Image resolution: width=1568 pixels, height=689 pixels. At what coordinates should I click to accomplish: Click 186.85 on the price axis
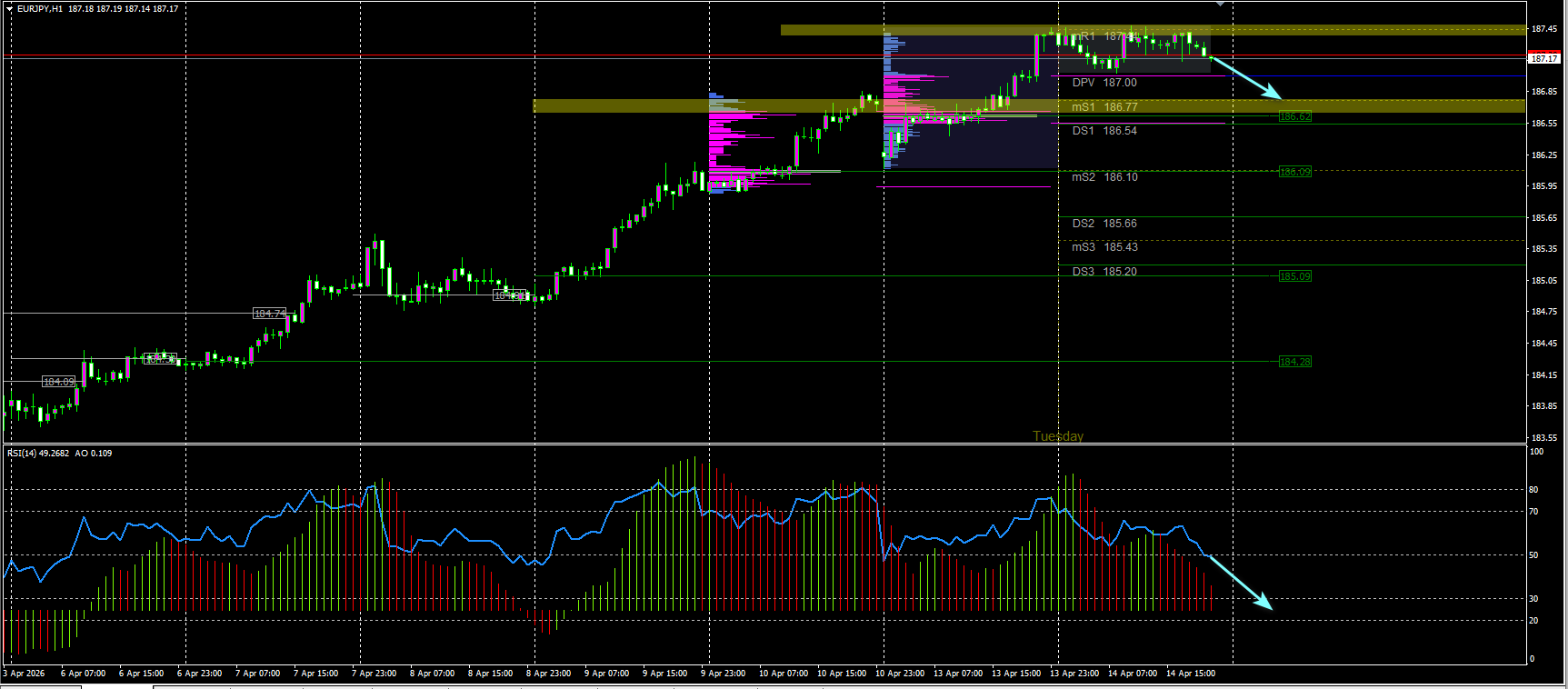point(1544,92)
